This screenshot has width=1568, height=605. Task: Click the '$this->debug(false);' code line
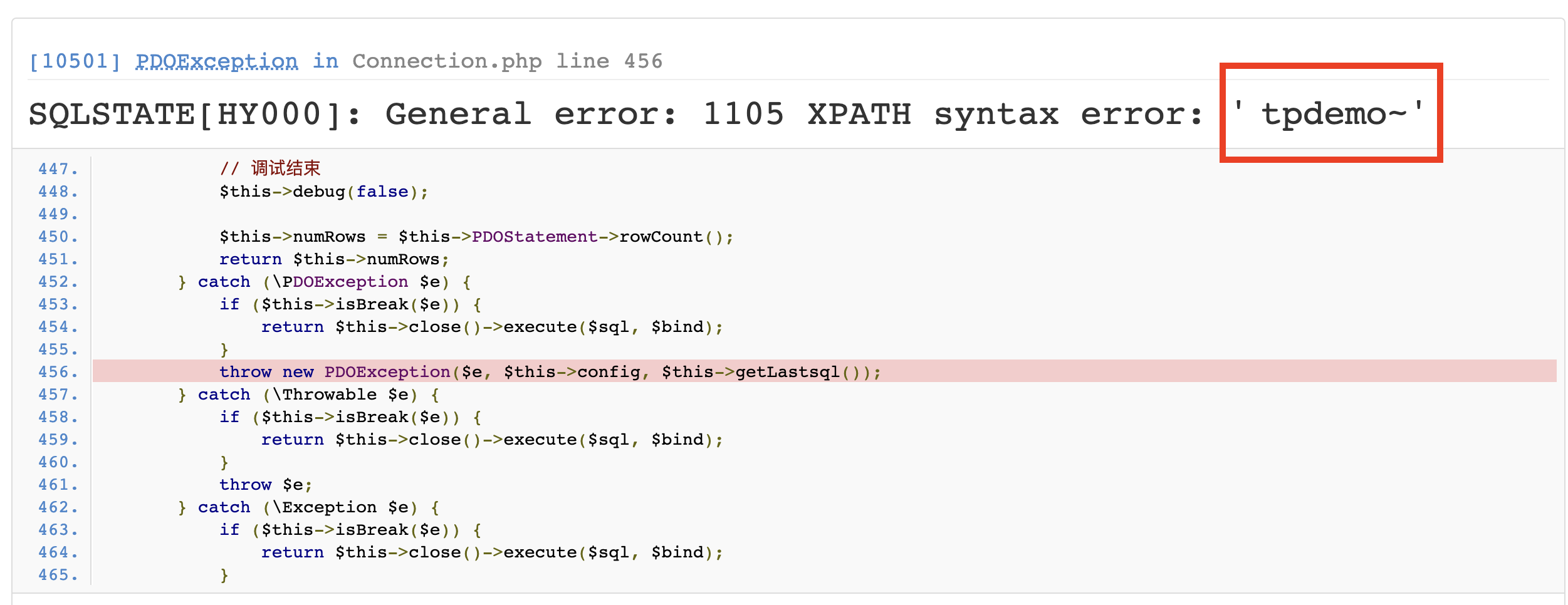point(324,192)
